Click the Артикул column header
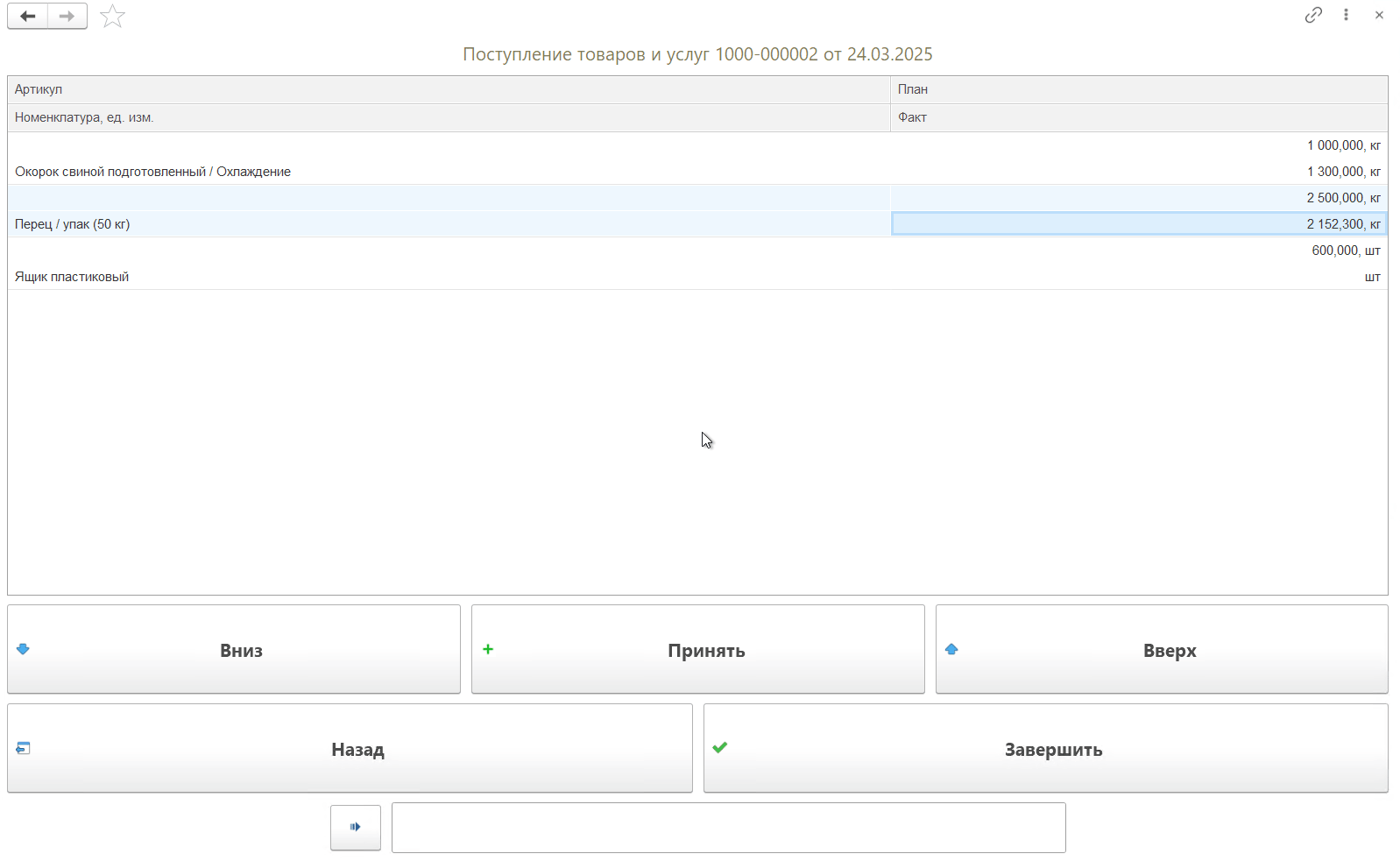Viewport: 1400px width, 861px height. point(39,89)
